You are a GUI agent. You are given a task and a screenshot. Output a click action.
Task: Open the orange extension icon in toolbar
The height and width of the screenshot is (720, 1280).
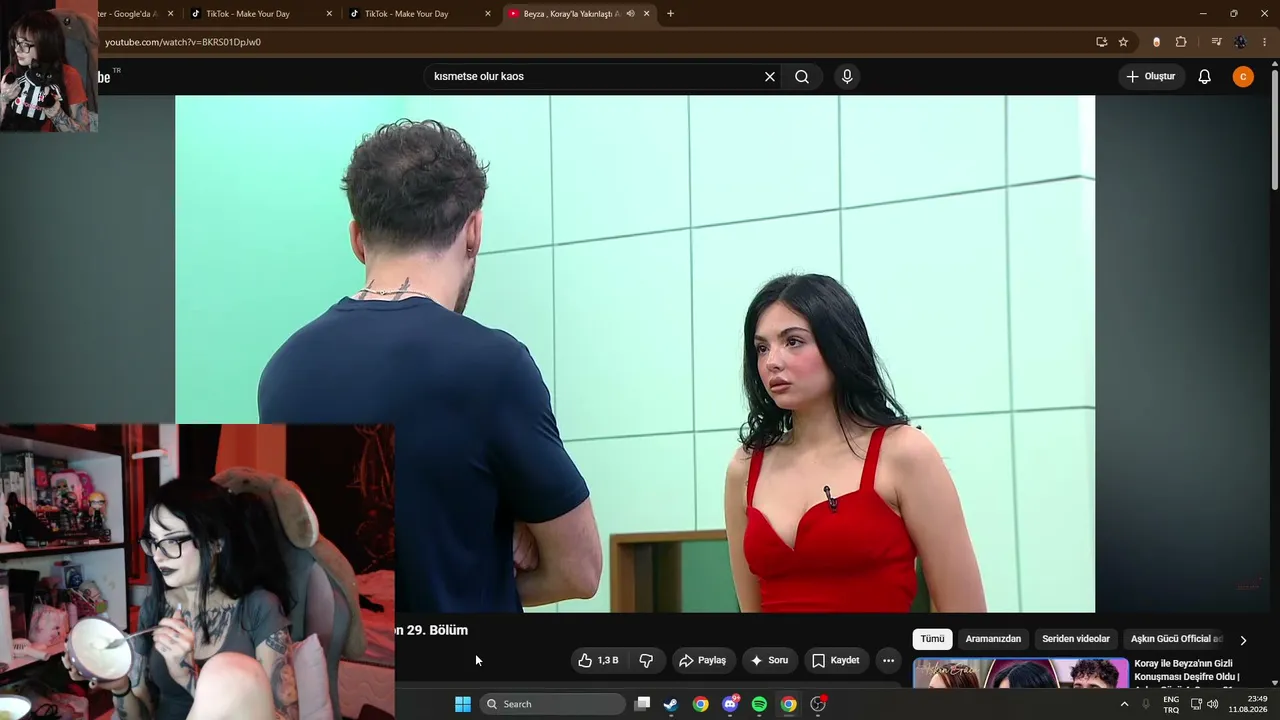[x=1157, y=42]
